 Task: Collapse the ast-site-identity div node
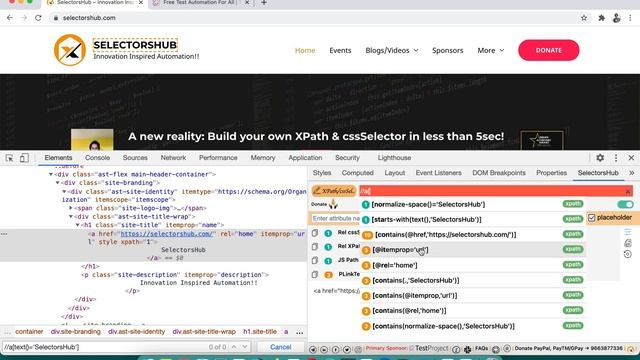[x=64, y=191]
